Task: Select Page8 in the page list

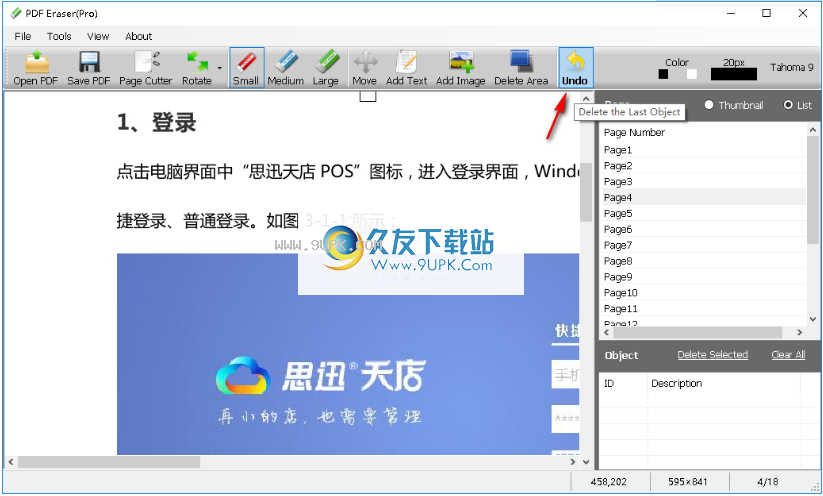Action: (x=702, y=261)
